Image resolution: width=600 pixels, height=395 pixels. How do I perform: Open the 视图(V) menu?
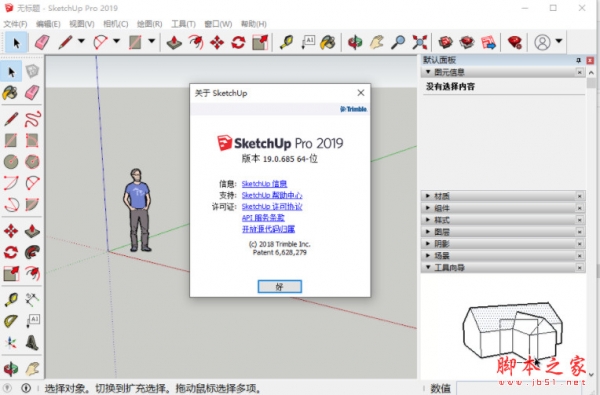(82, 24)
